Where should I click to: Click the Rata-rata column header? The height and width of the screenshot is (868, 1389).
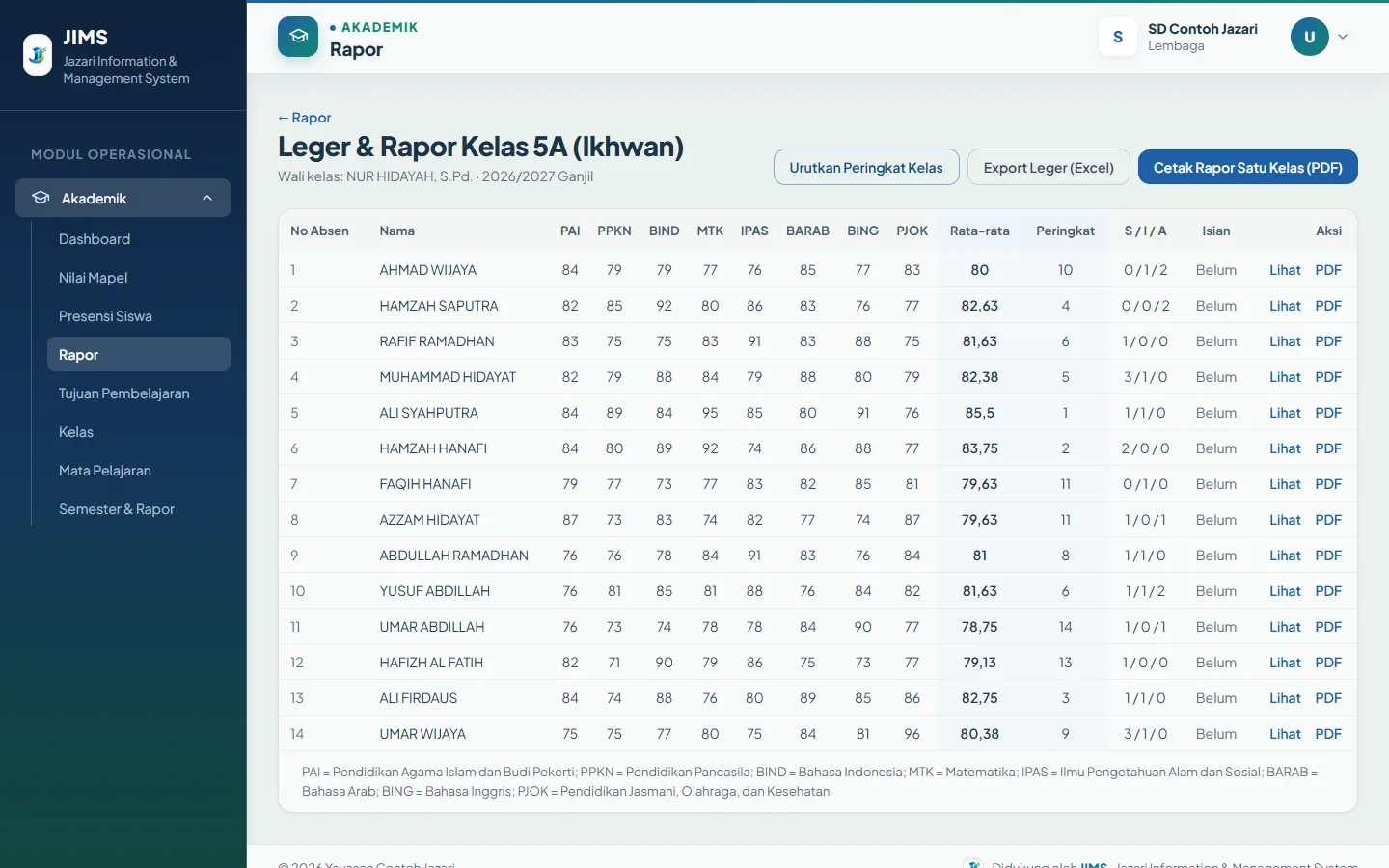pyautogui.click(x=979, y=231)
